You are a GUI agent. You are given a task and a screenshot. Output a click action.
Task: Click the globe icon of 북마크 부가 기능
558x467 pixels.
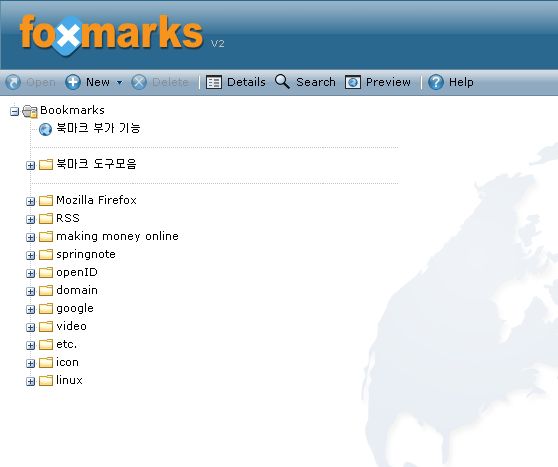tap(46, 129)
